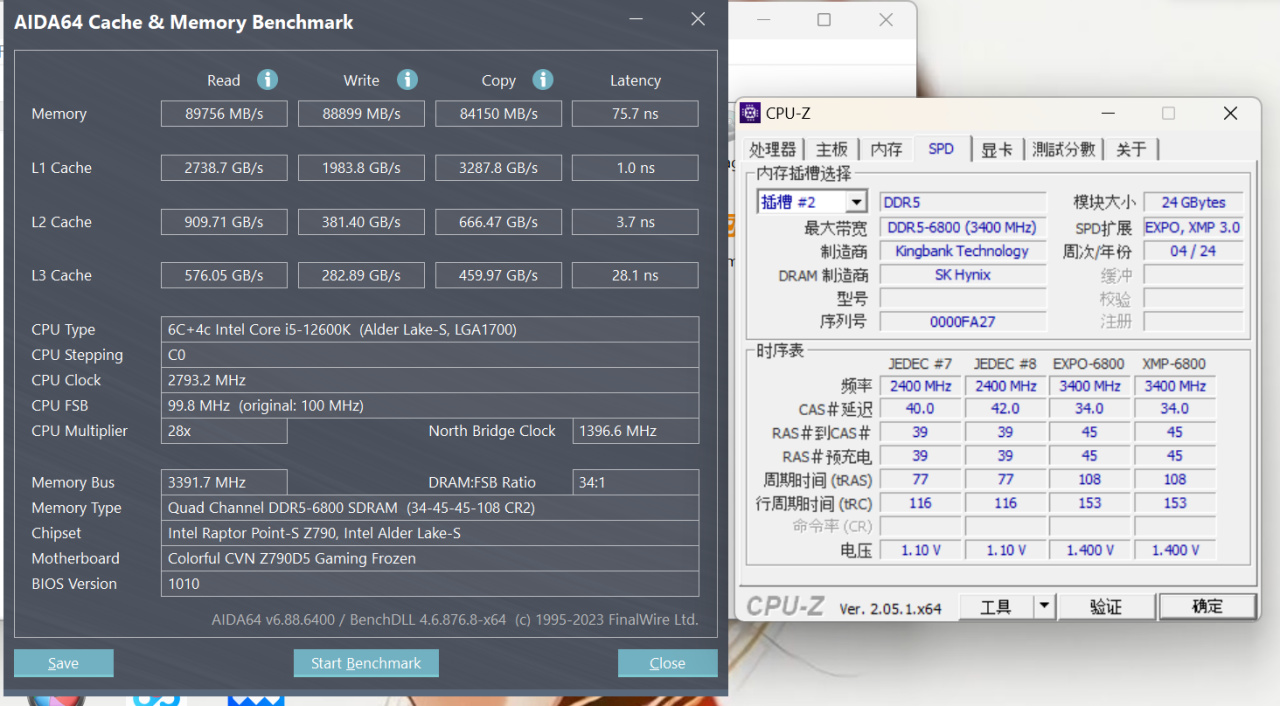Image resolution: width=1280 pixels, height=706 pixels.
Task: Click the Read info icon
Action: pos(267,80)
